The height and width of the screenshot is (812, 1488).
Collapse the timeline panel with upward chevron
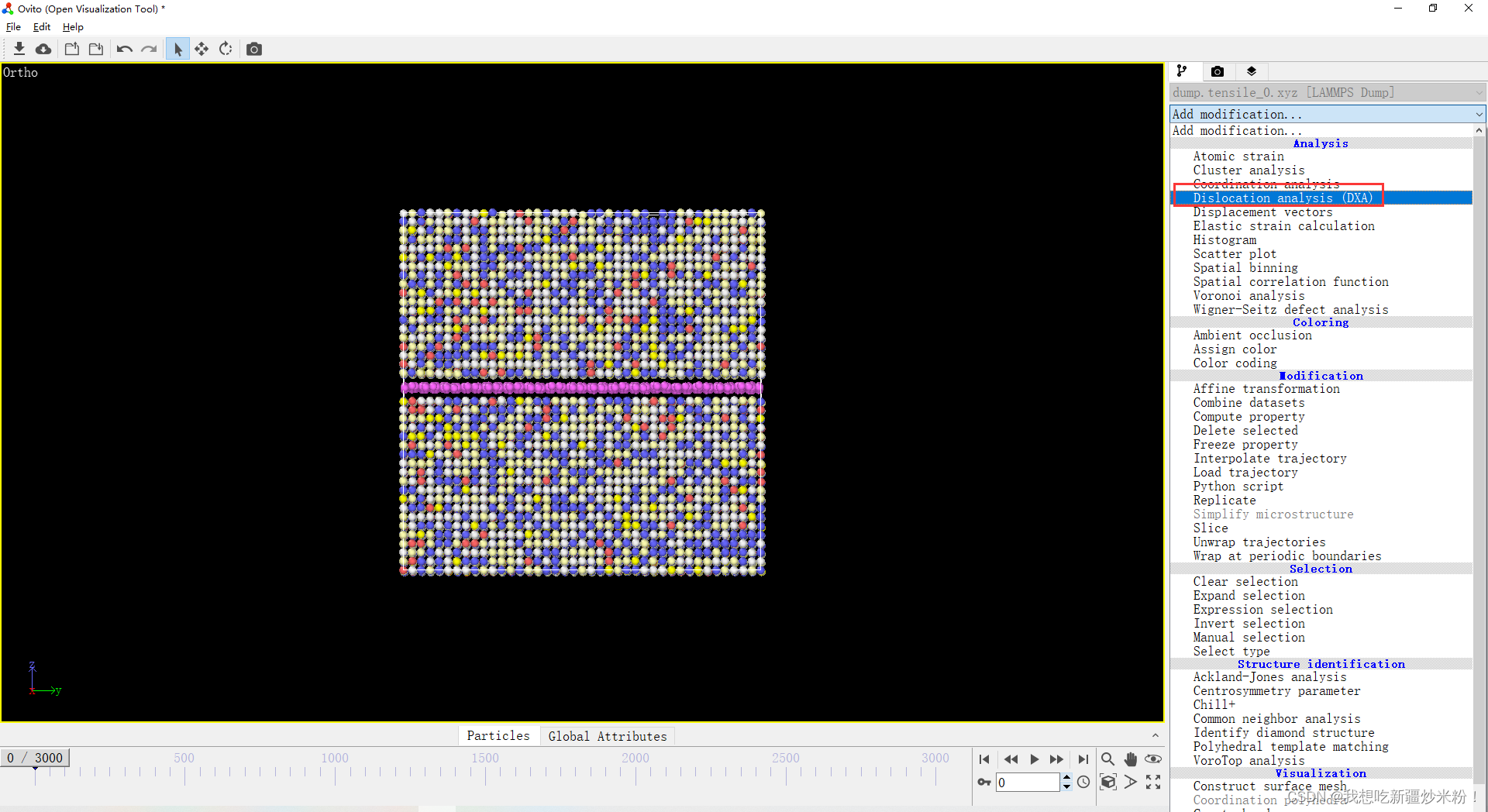1155,735
